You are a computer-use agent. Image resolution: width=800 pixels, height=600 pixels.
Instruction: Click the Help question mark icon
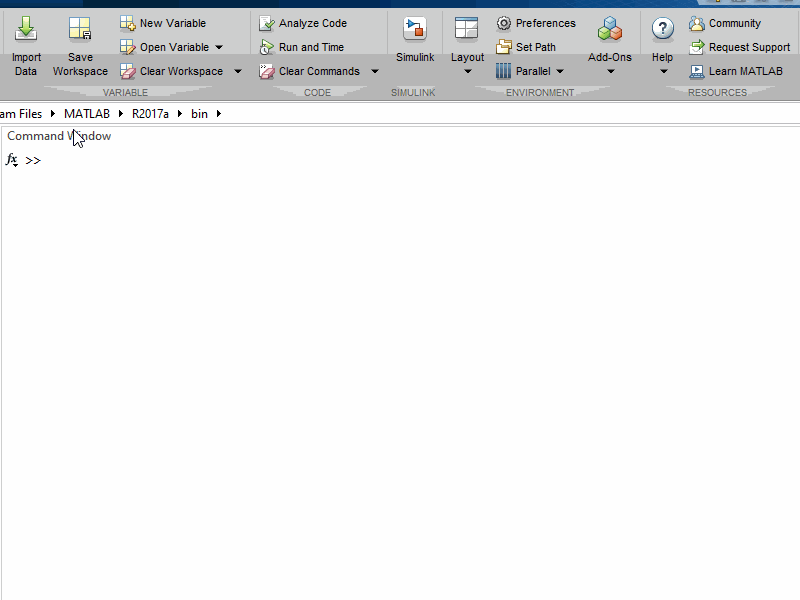coord(662,28)
